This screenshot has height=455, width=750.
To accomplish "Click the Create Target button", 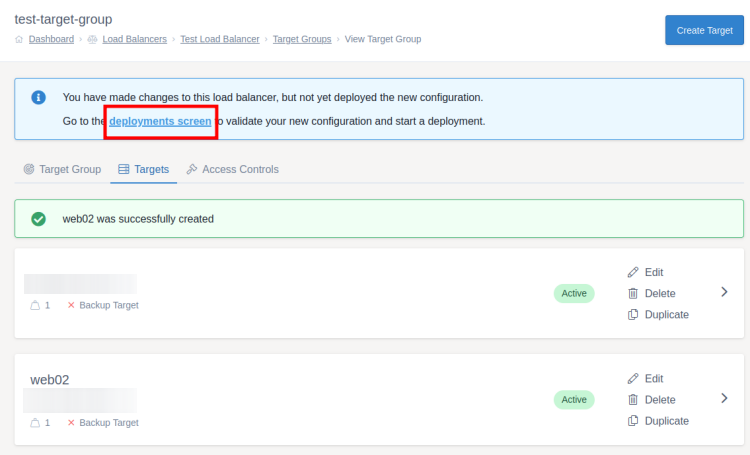I will tap(704, 30).
